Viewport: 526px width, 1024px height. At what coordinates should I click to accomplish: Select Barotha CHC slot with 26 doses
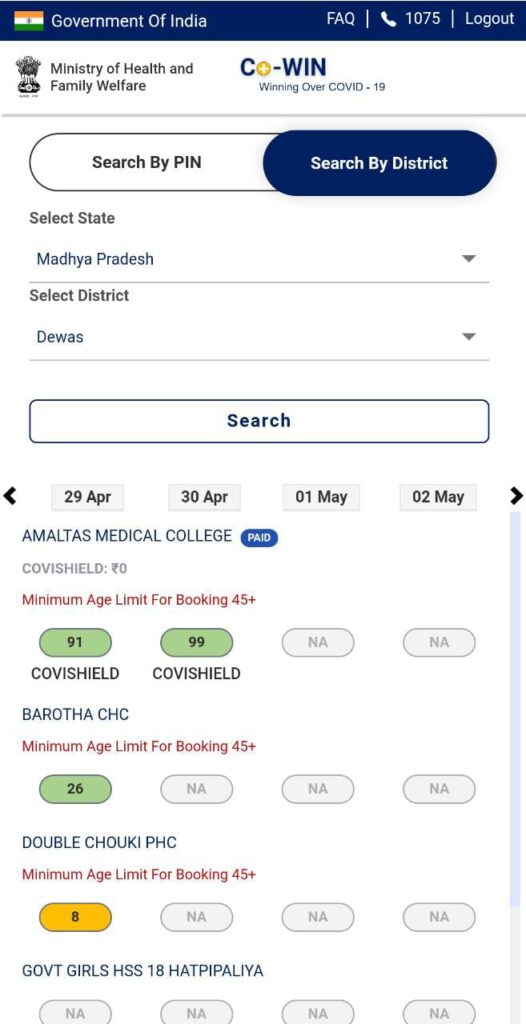click(75, 789)
